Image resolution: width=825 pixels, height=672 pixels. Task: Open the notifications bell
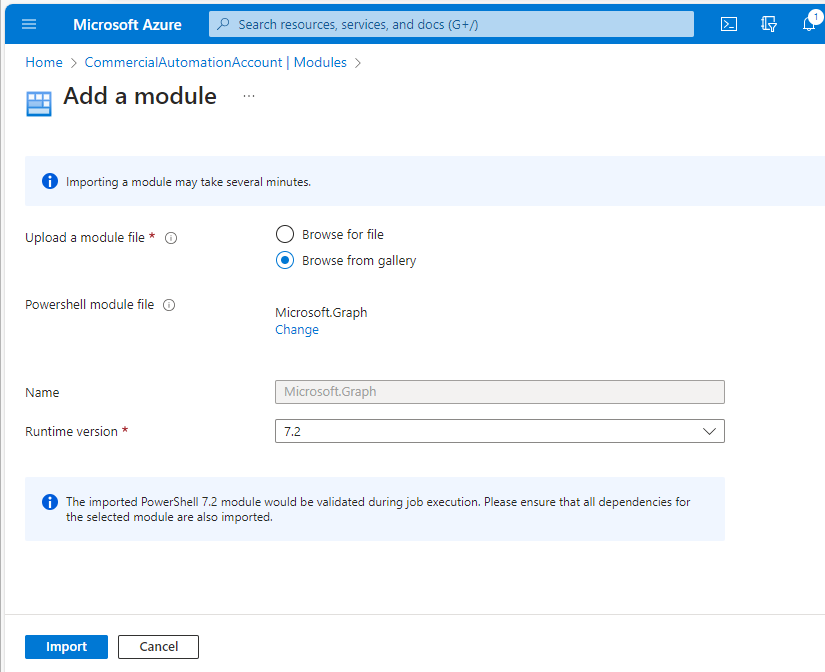click(808, 24)
